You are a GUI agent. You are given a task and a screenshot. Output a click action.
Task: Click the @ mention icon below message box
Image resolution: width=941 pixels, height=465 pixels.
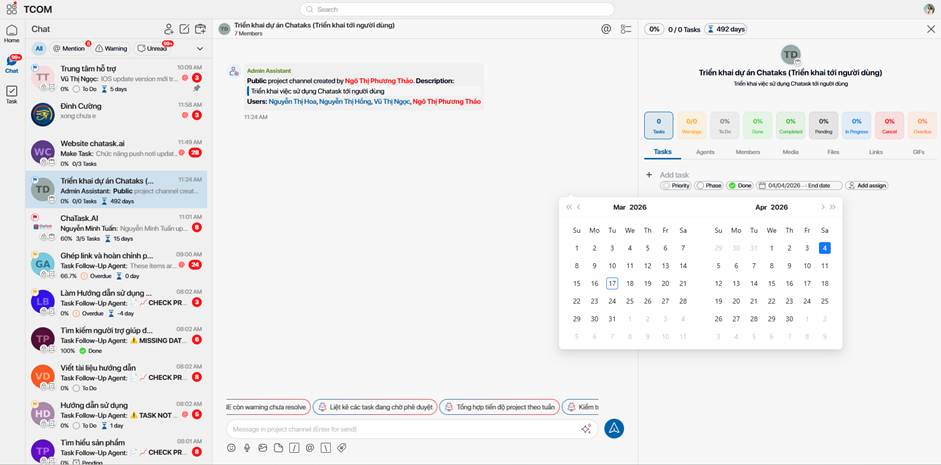[310, 448]
